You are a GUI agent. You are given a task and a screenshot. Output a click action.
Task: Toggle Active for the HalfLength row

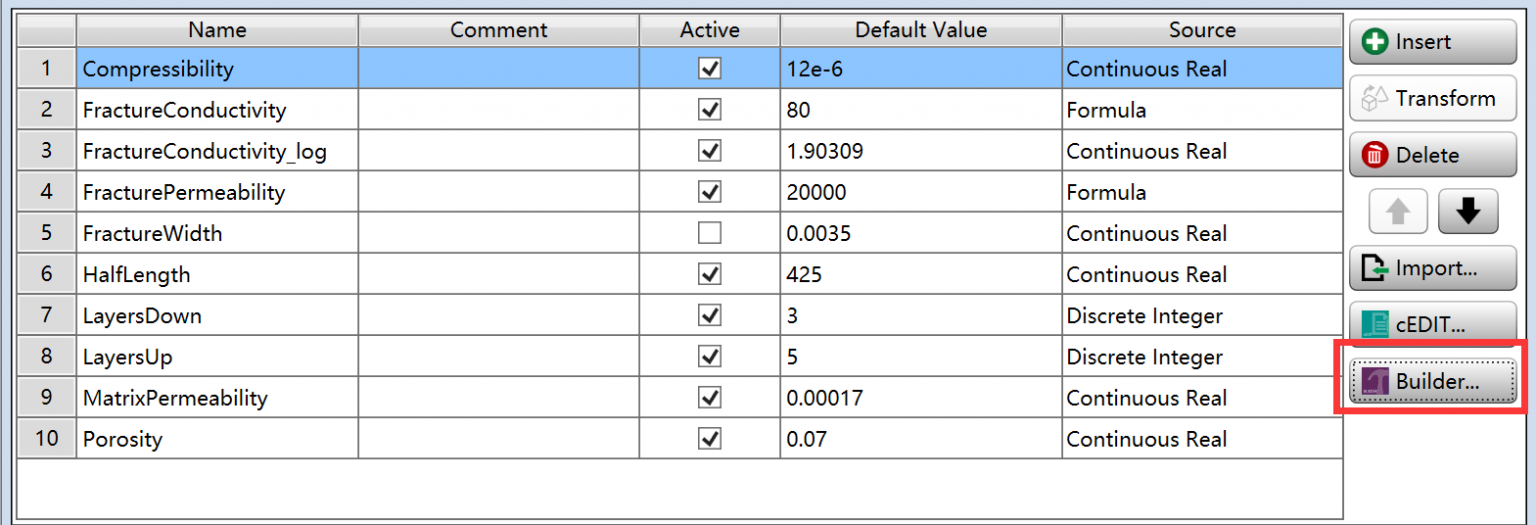709,274
